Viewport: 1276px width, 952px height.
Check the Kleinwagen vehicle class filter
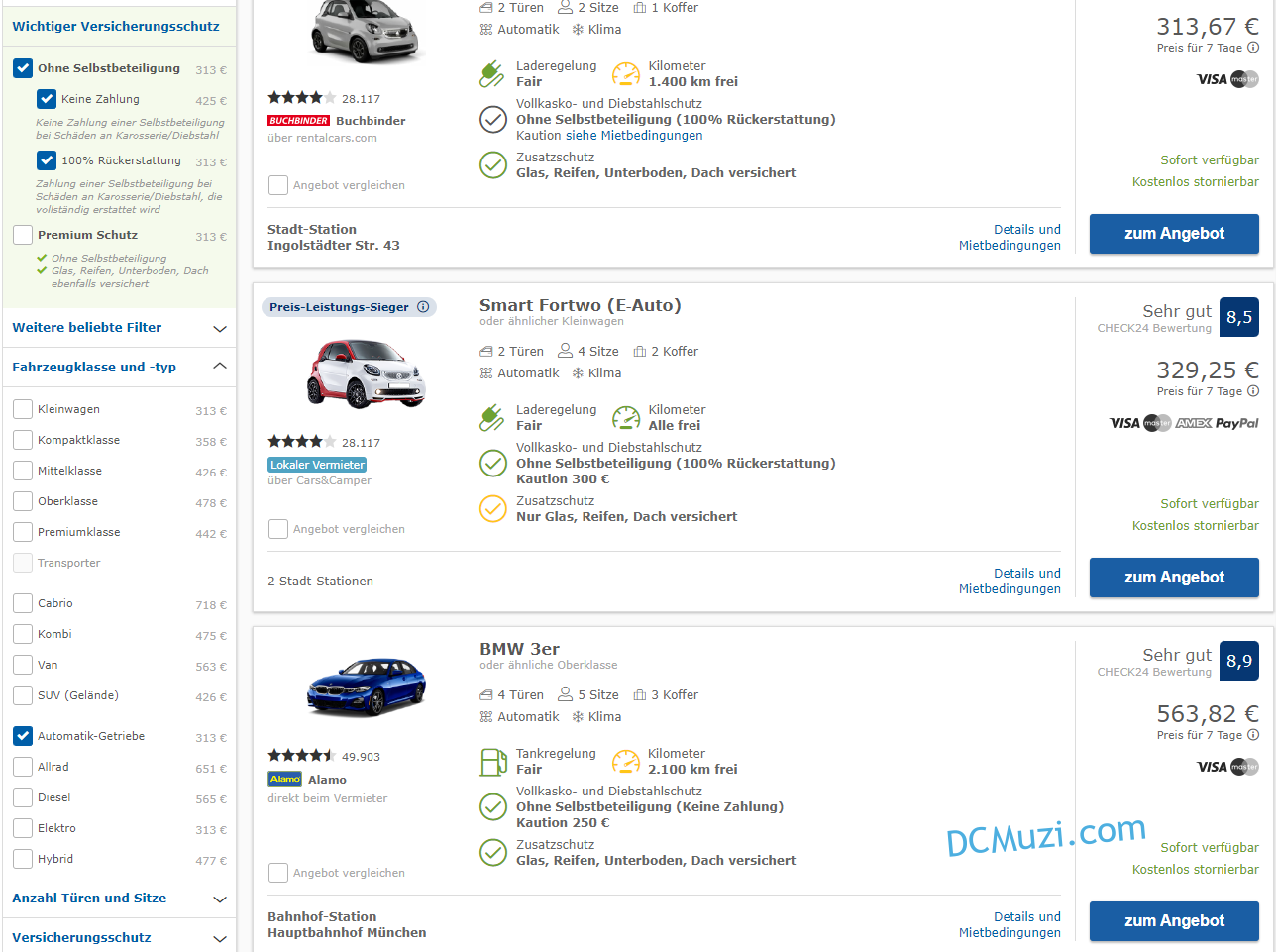pos(23,409)
